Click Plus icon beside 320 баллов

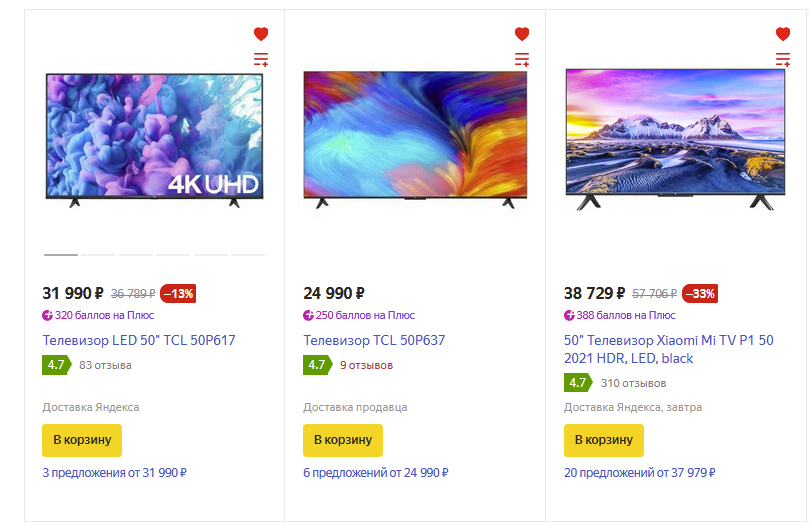point(47,315)
